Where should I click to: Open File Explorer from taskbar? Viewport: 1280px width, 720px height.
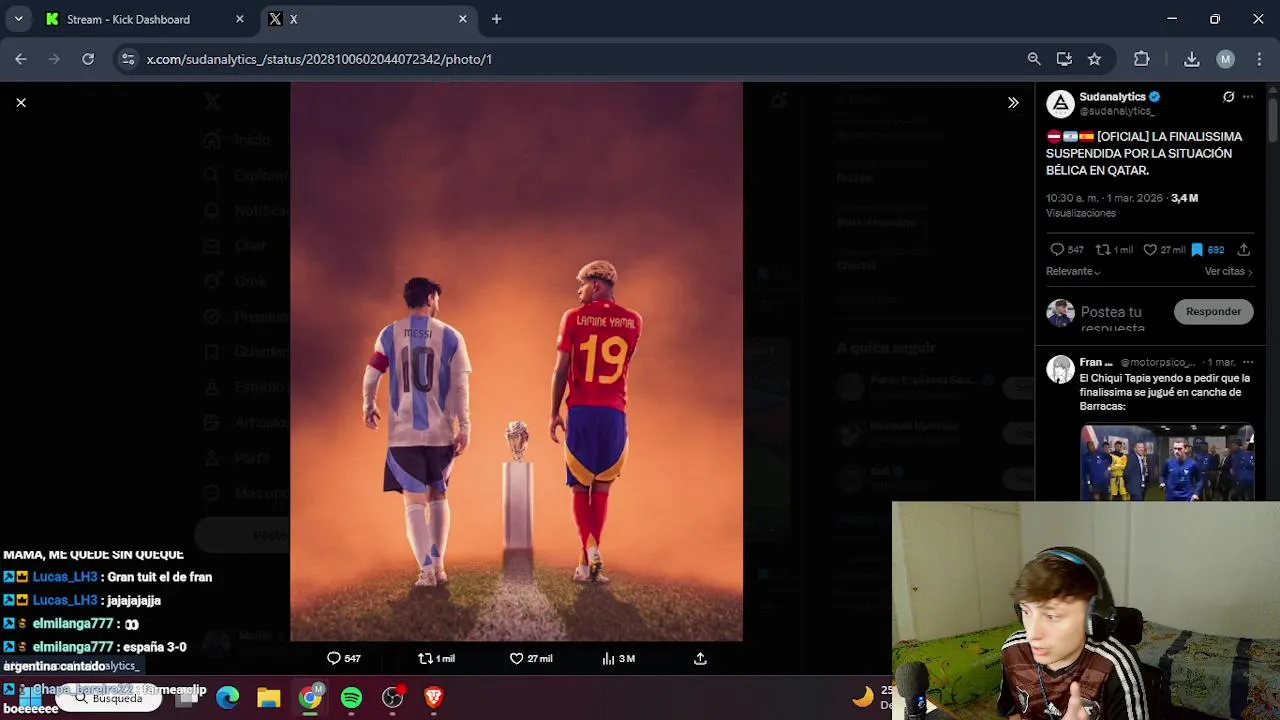[269, 697]
